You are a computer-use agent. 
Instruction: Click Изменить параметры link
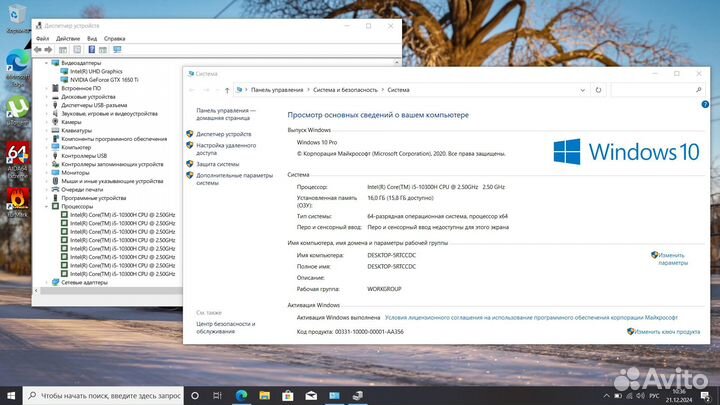[x=673, y=259]
